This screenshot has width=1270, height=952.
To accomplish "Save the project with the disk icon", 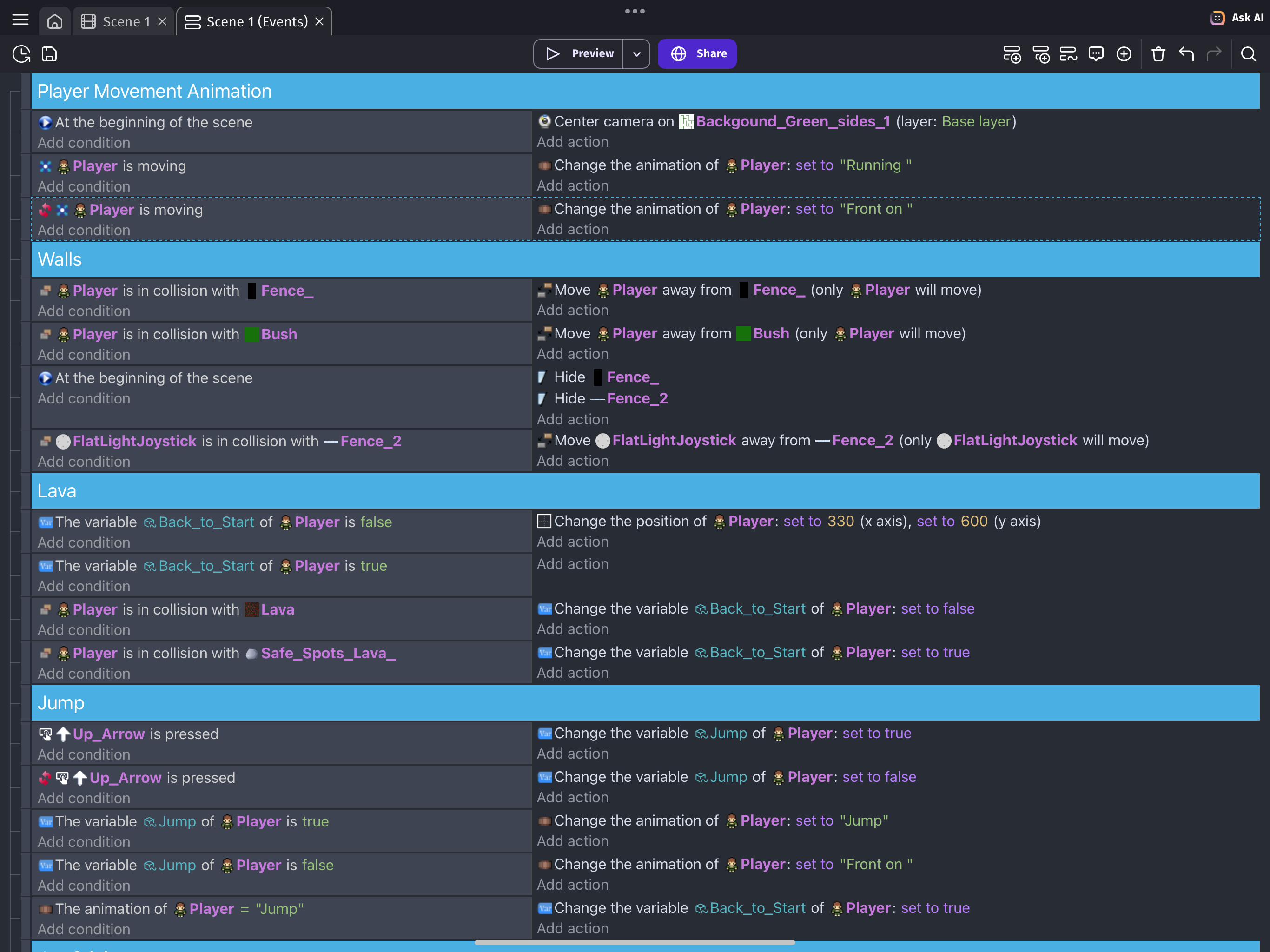I will [49, 54].
